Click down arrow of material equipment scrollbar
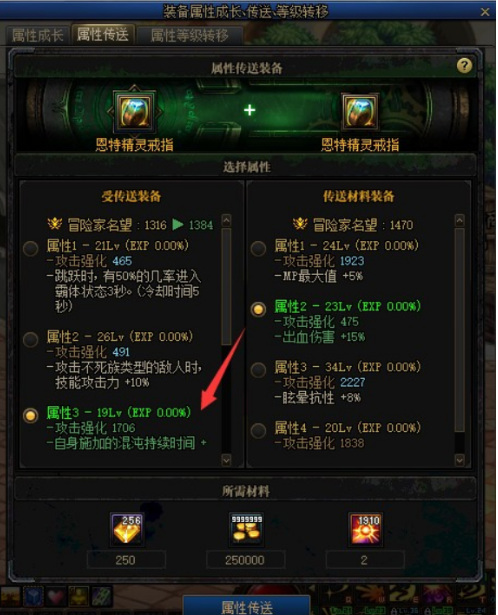This screenshot has height=615, width=498. (x=460, y=460)
